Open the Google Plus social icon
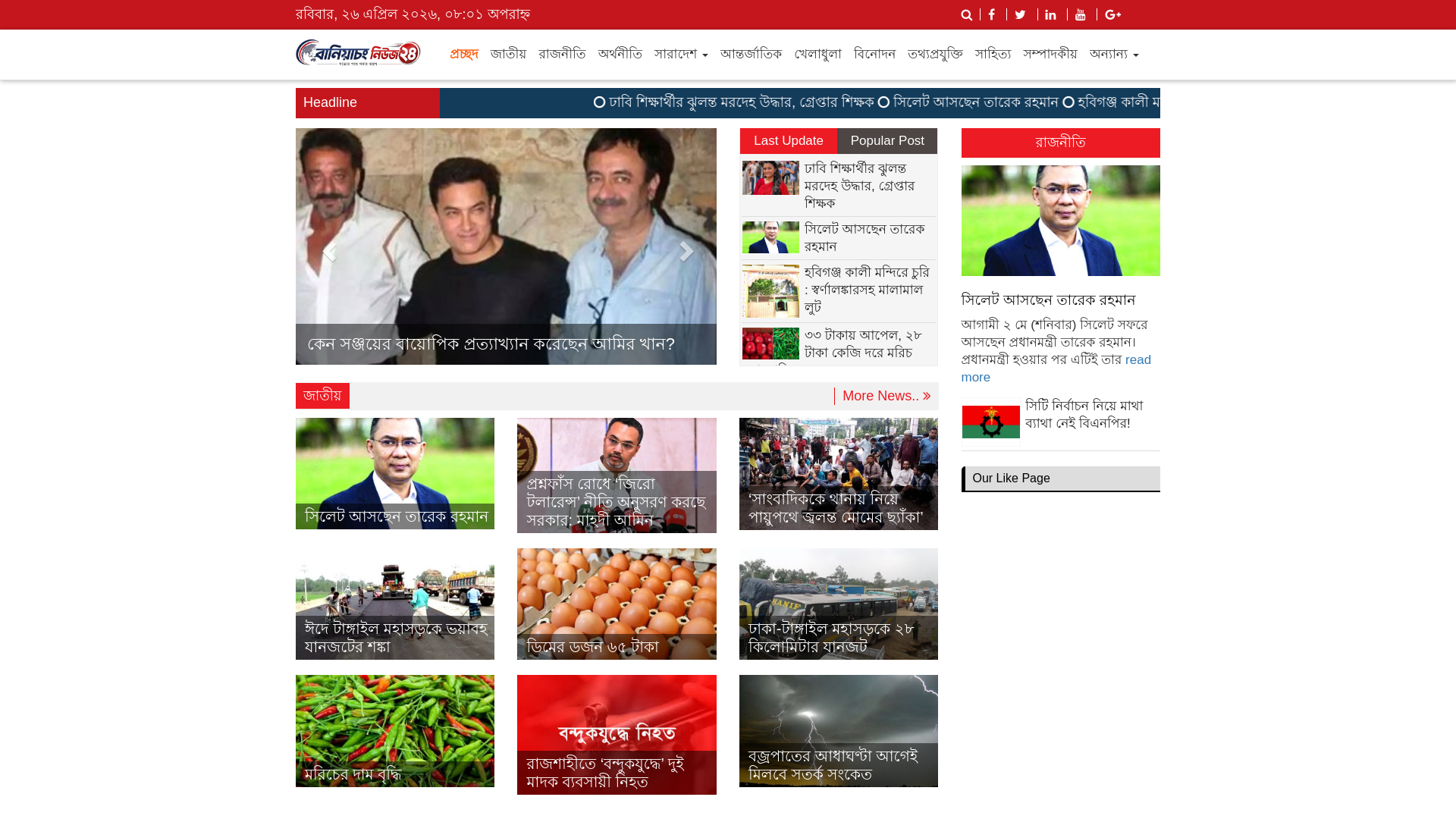 pyautogui.click(x=1112, y=15)
